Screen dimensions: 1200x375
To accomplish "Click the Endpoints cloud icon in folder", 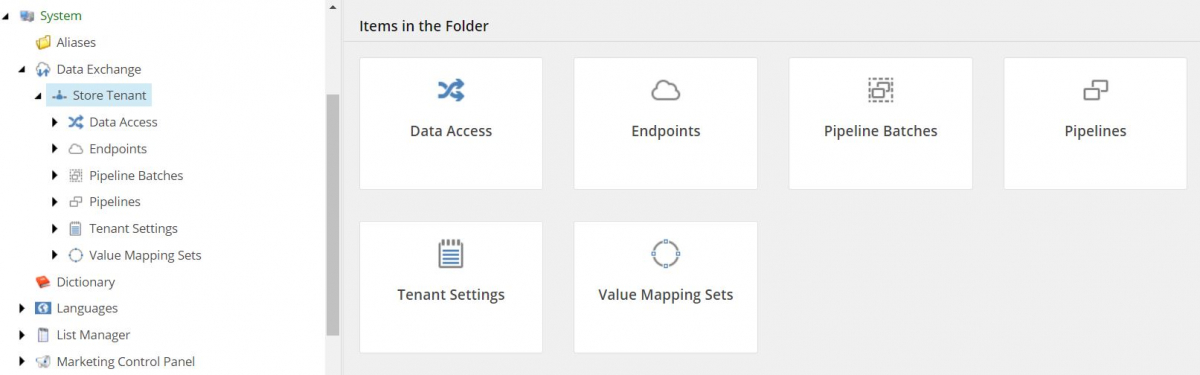I will (x=666, y=91).
